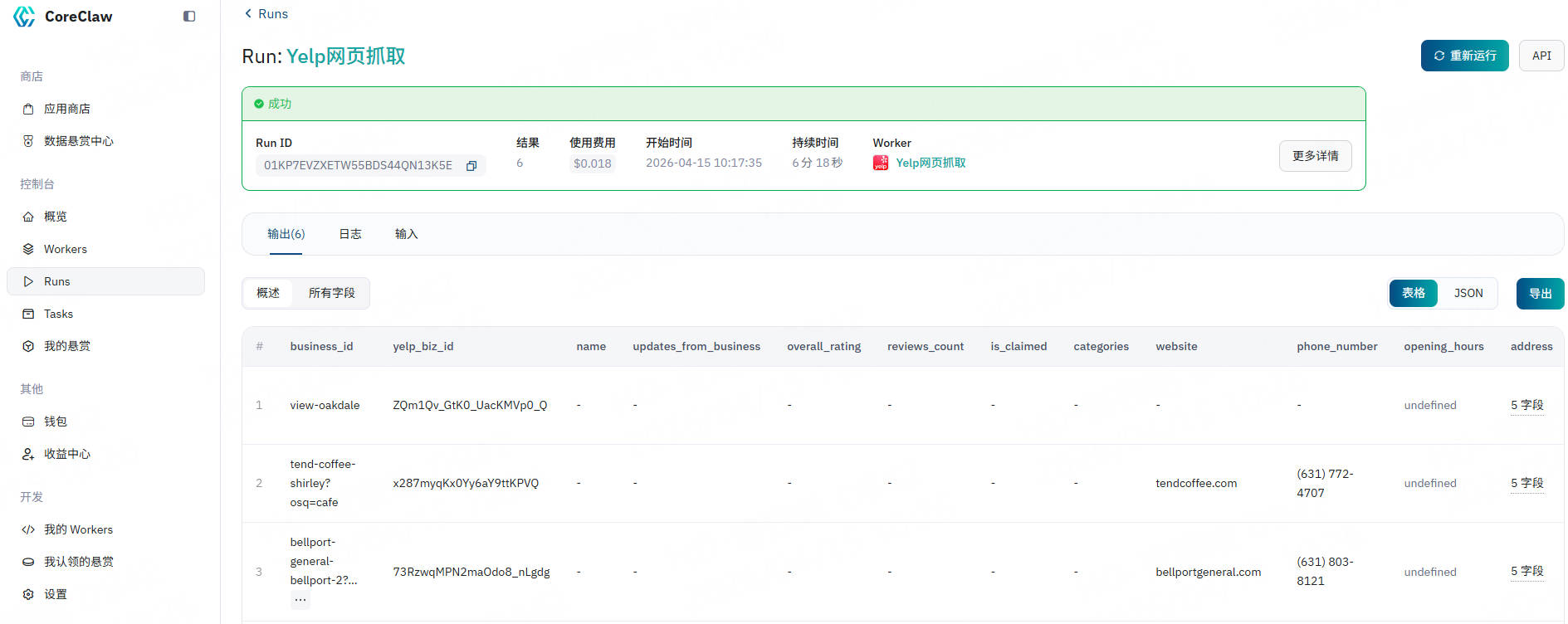Switch output view to 表格
The height and width of the screenshot is (624, 1568).
coord(1413,293)
